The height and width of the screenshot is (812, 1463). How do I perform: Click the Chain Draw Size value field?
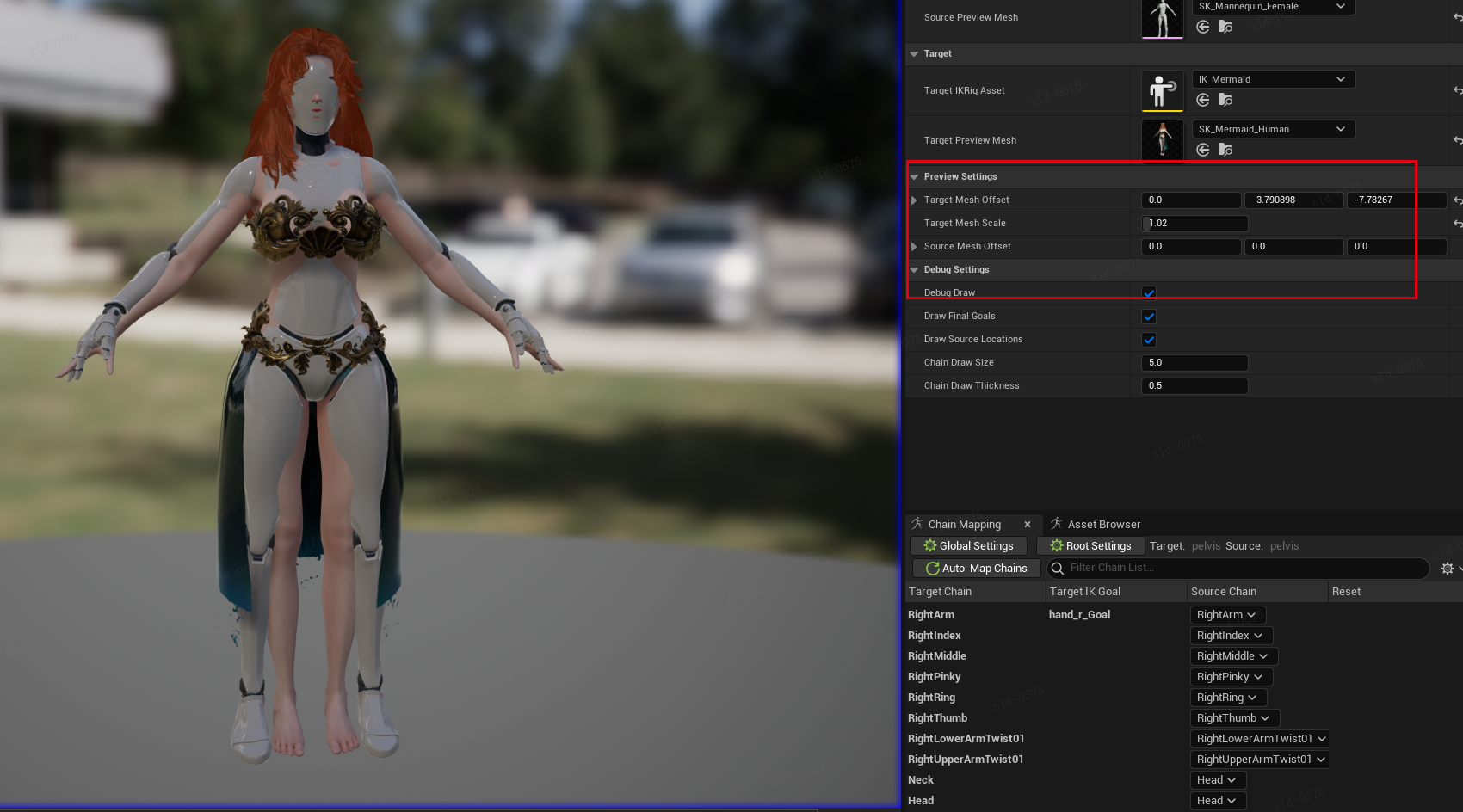point(1194,362)
